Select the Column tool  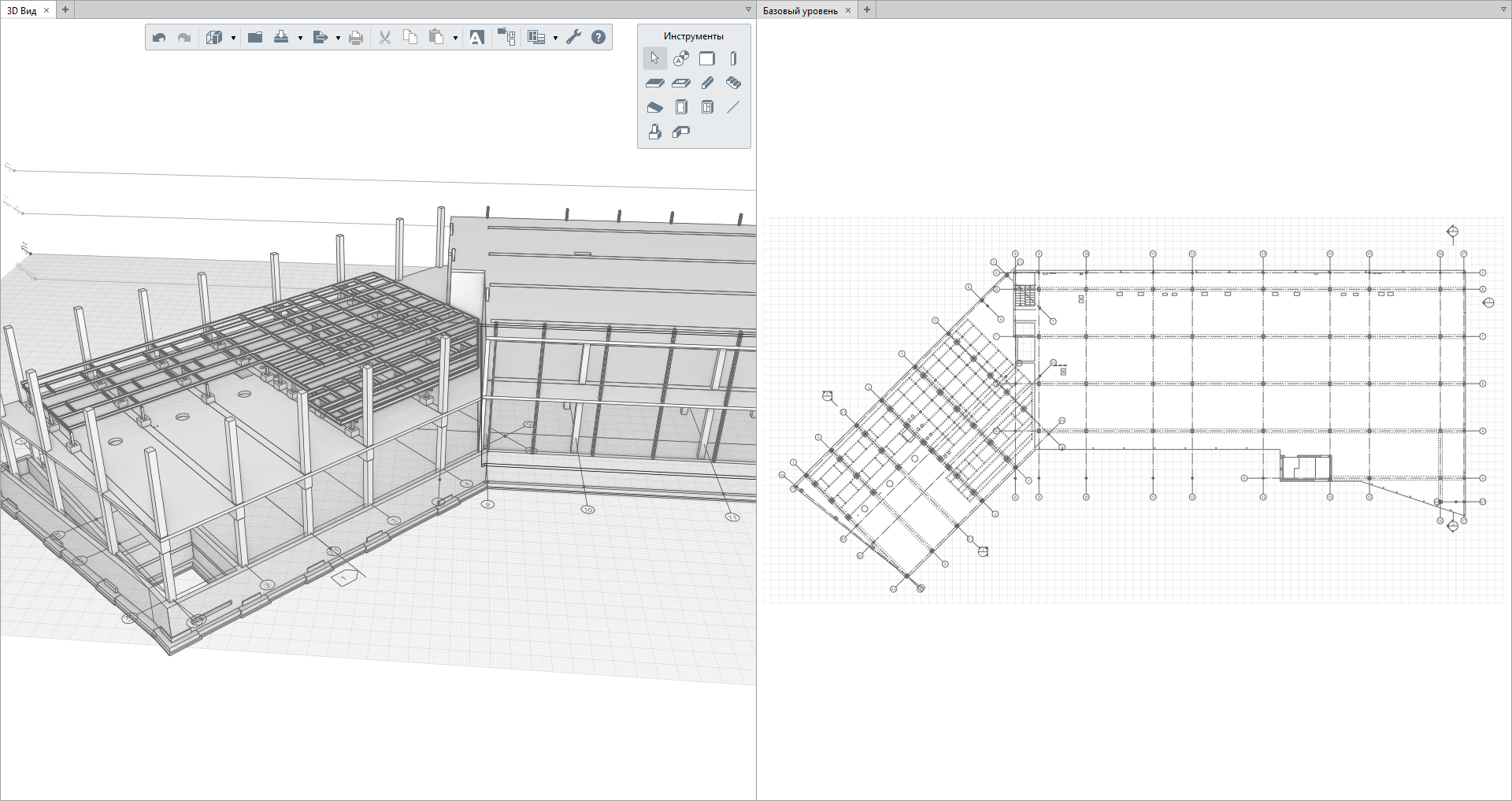tap(733, 58)
